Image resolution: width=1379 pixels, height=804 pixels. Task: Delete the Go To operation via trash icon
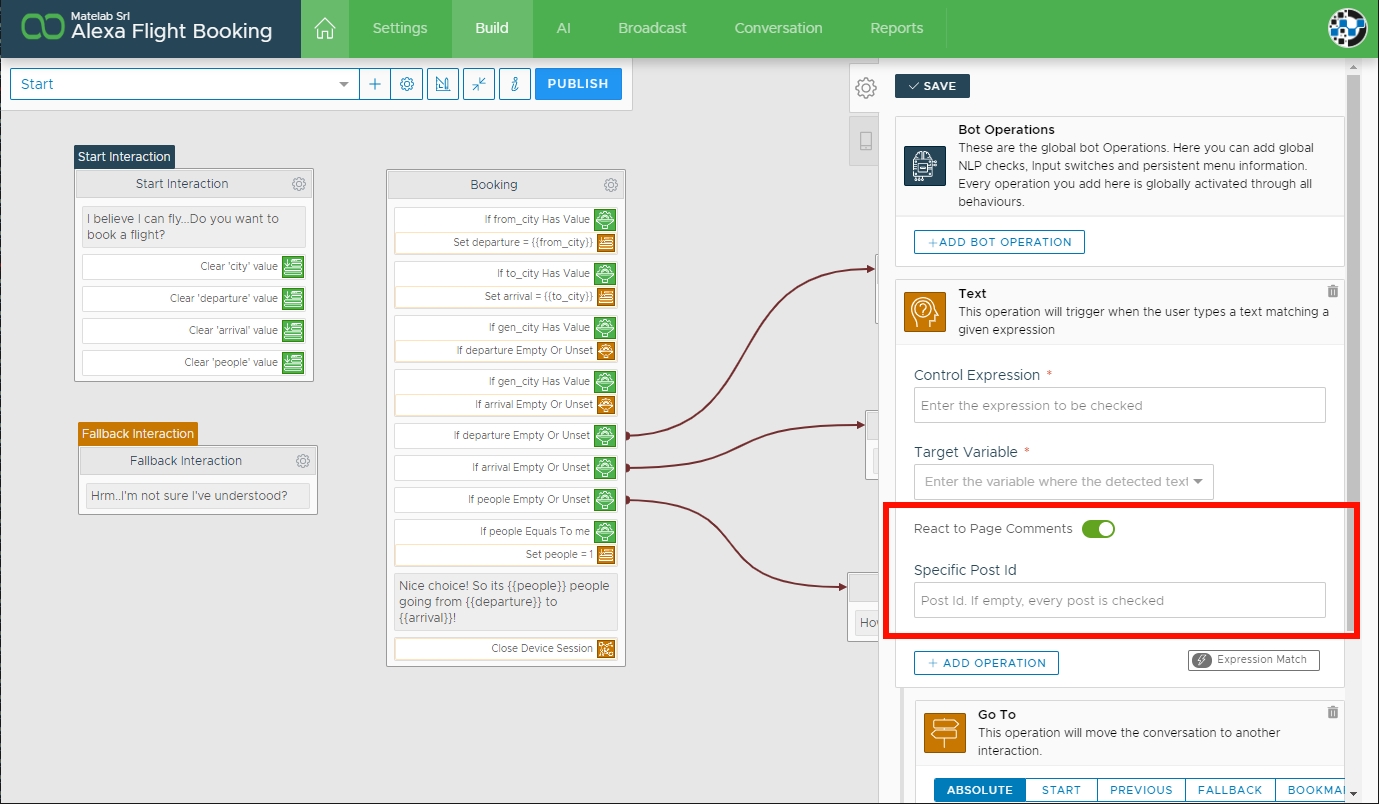tap(1332, 712)
